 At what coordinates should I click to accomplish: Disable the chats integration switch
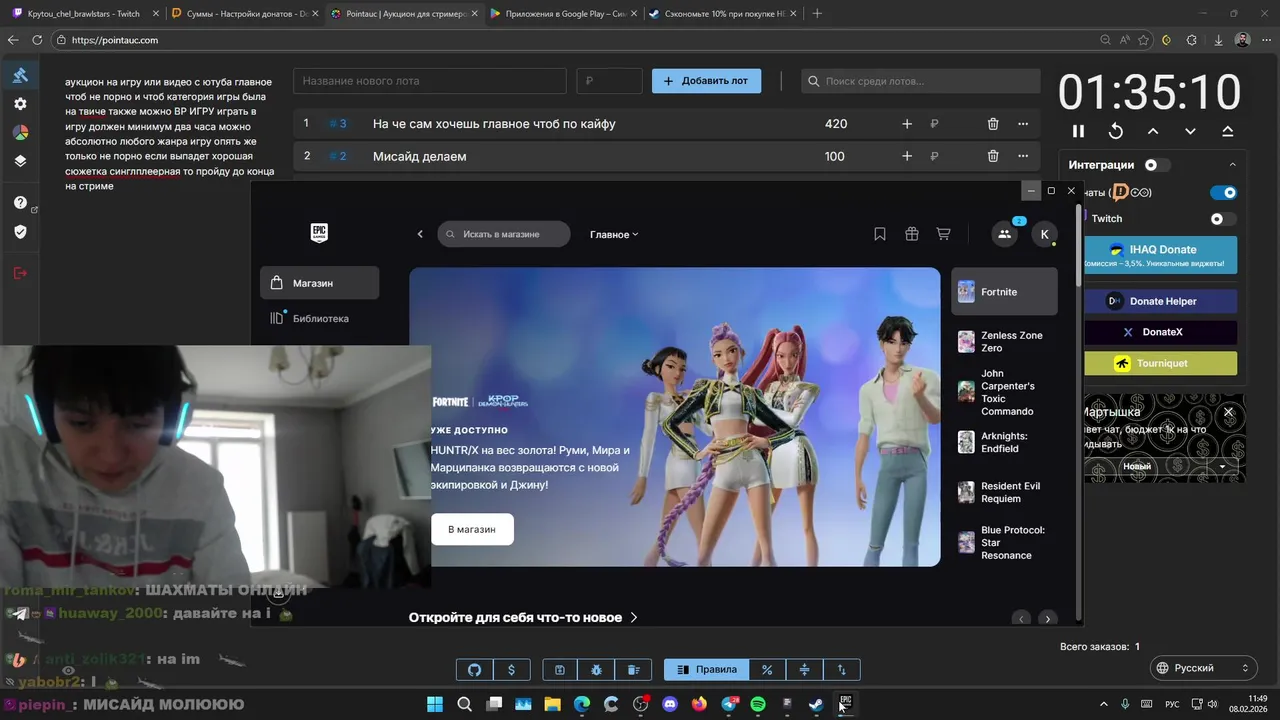[1223, 193]
